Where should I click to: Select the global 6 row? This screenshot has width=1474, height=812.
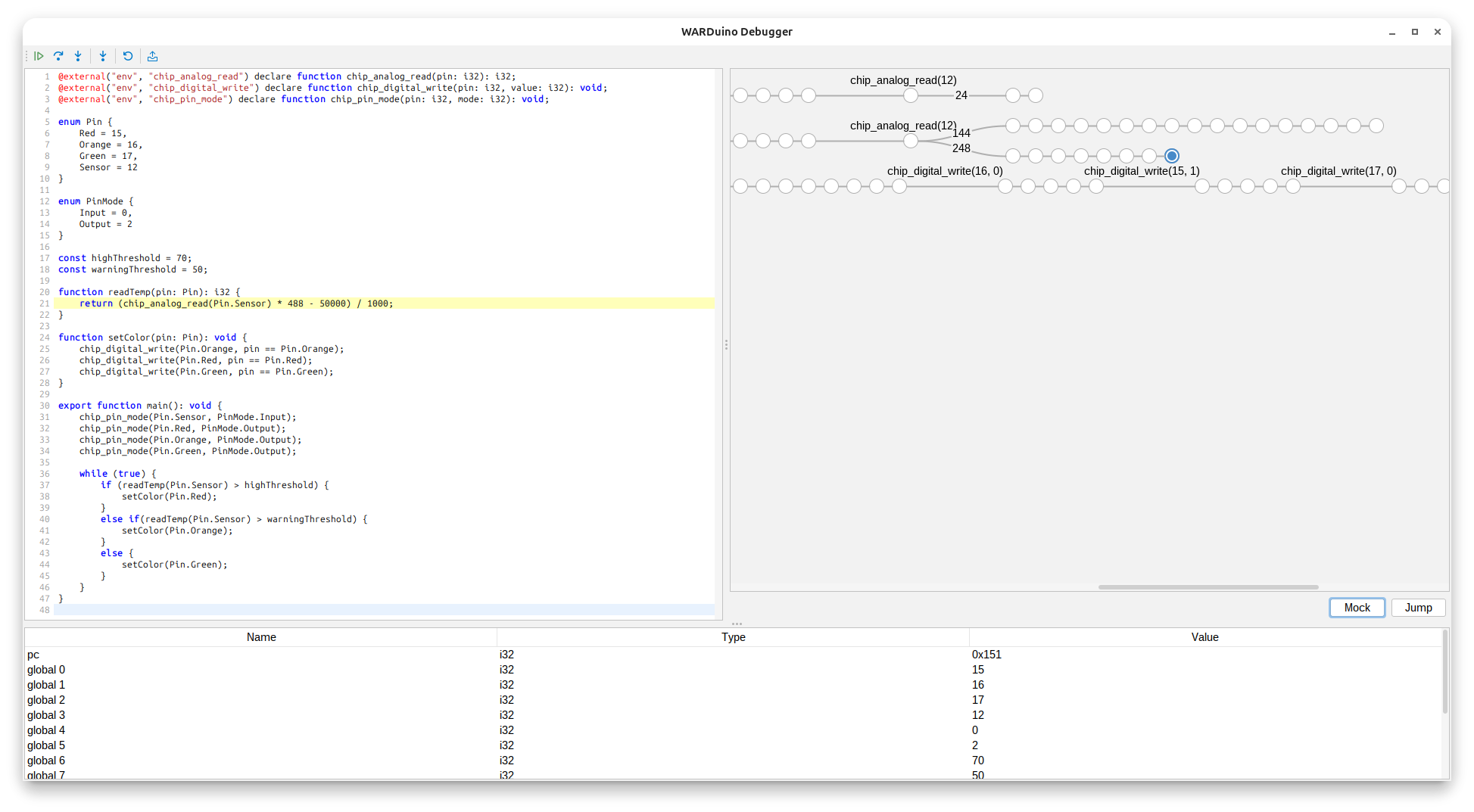pyautogui.click(x=261, y=761)
